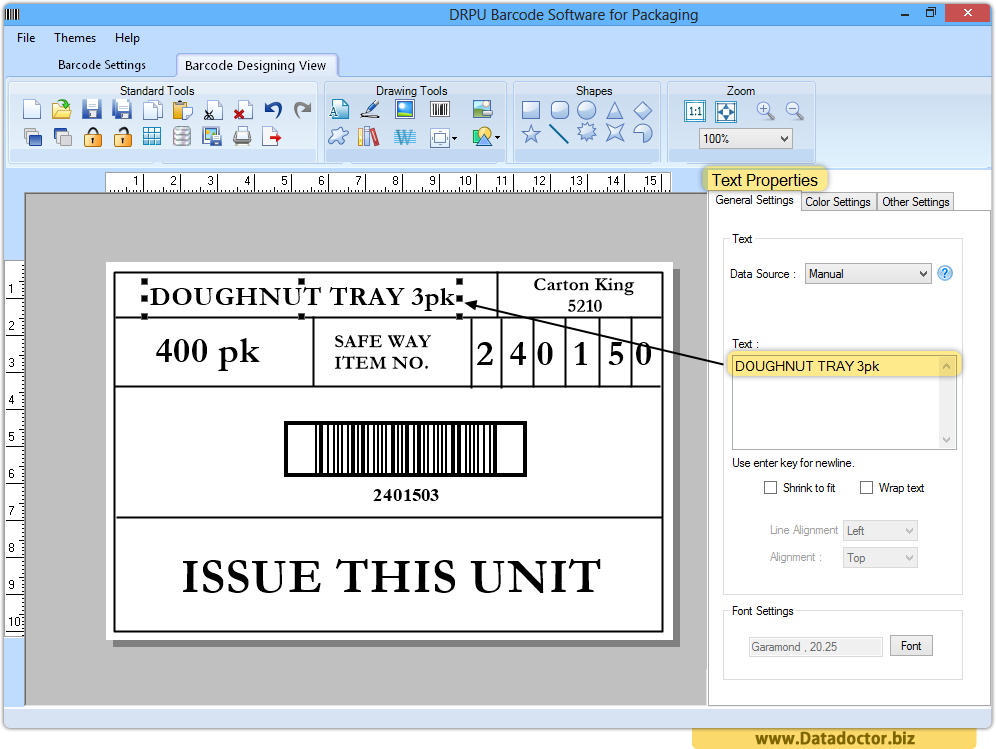Screen dimensions: 996x749
Task: Draw a triangle shape
Action: tap(614, 111)
